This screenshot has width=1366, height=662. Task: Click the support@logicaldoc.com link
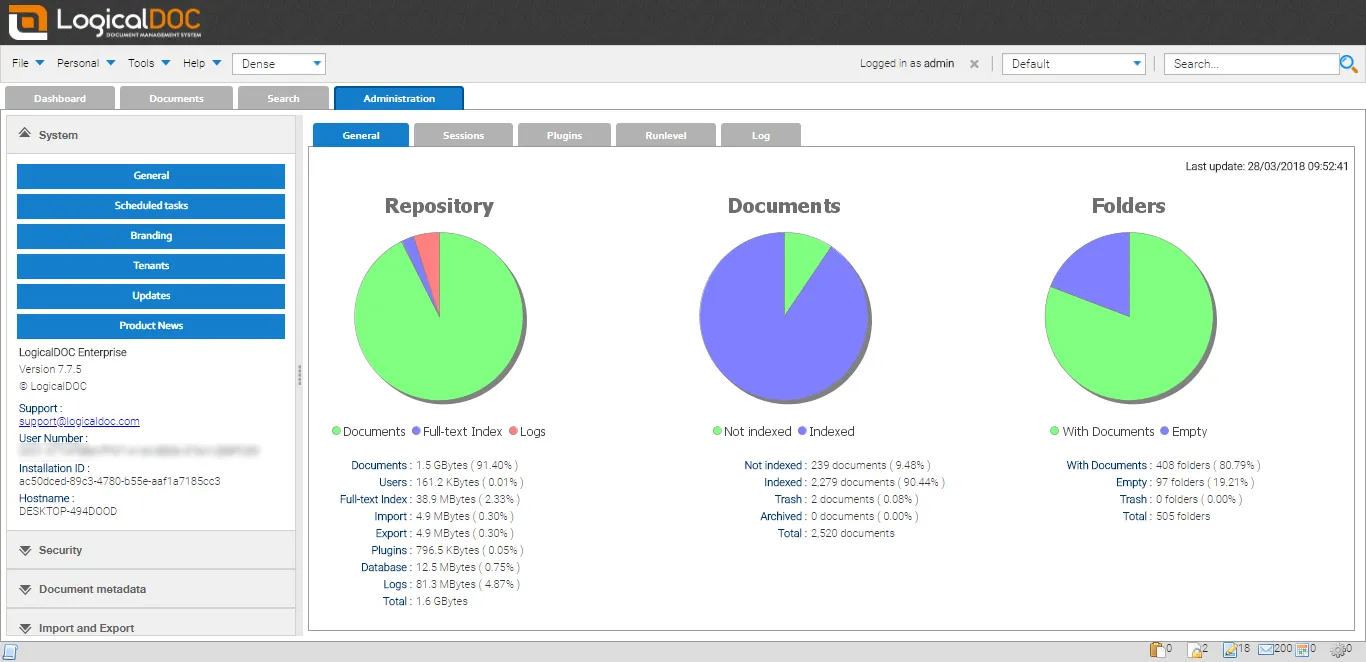click(79, 421)
